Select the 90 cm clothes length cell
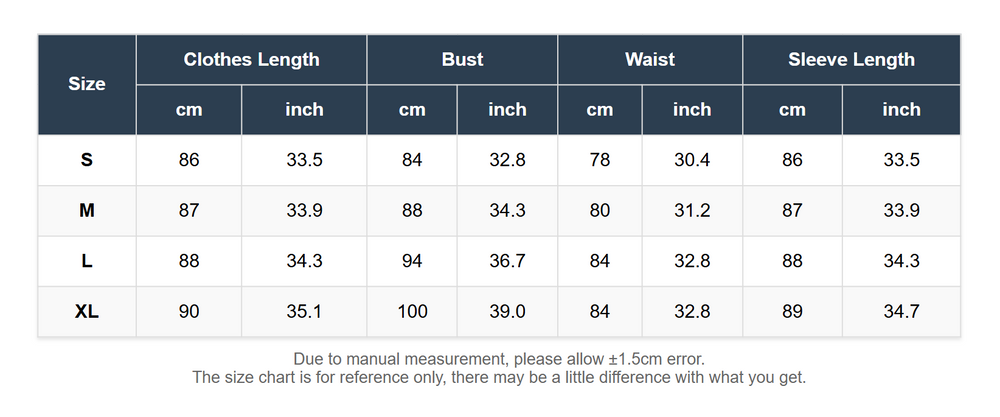The image size is (1000, 417). point(189,312)
